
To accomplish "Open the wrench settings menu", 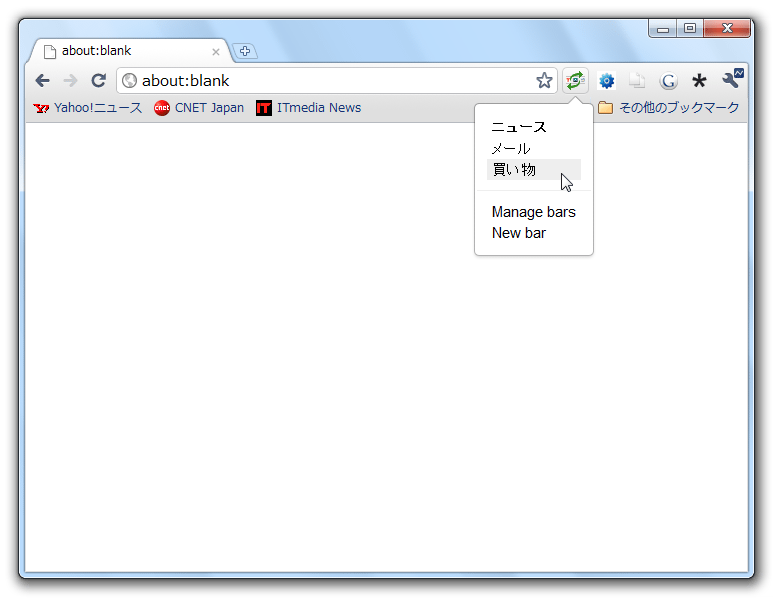I will (x=732, y=79).
